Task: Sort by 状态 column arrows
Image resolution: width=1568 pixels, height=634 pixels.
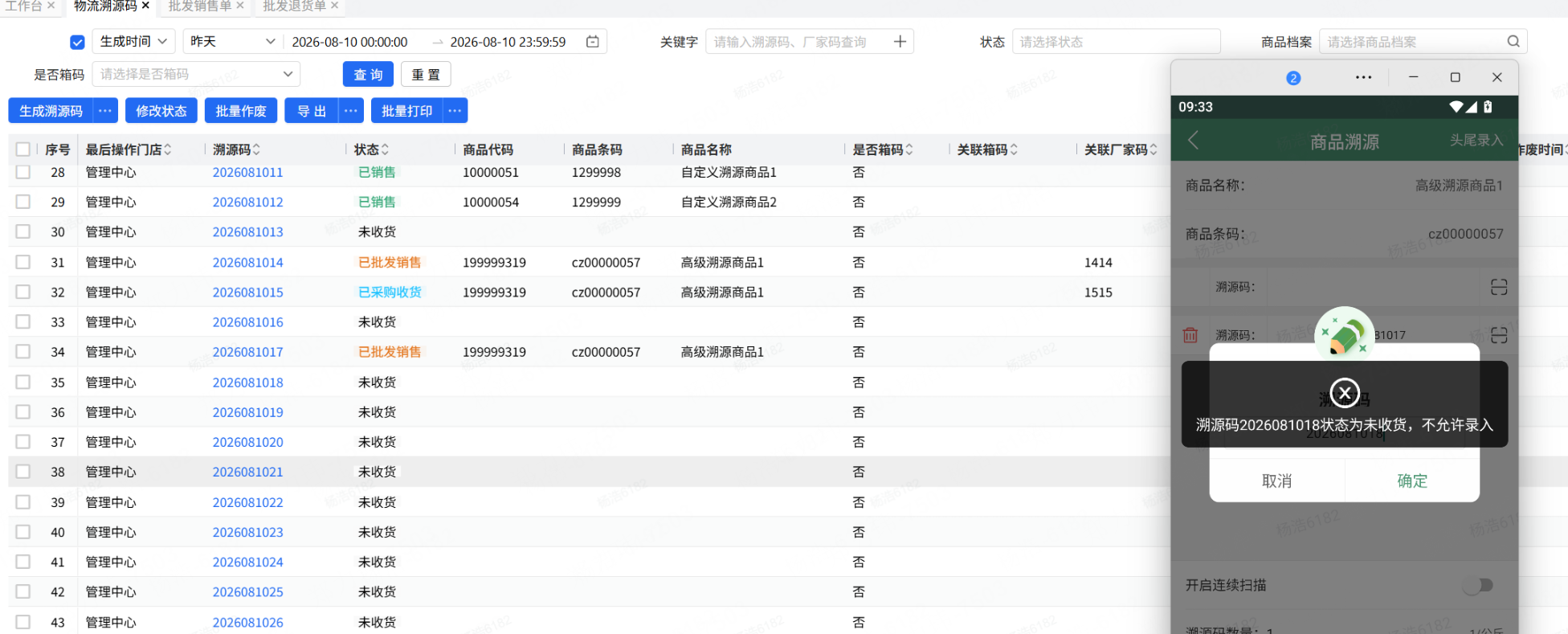Action: point(385,149)
